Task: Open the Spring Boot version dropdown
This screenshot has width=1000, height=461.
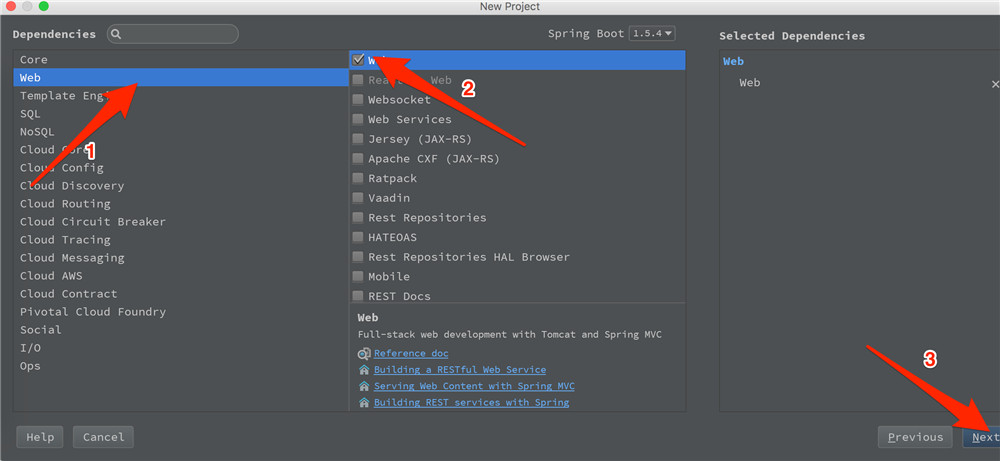Action: (652, 34)
